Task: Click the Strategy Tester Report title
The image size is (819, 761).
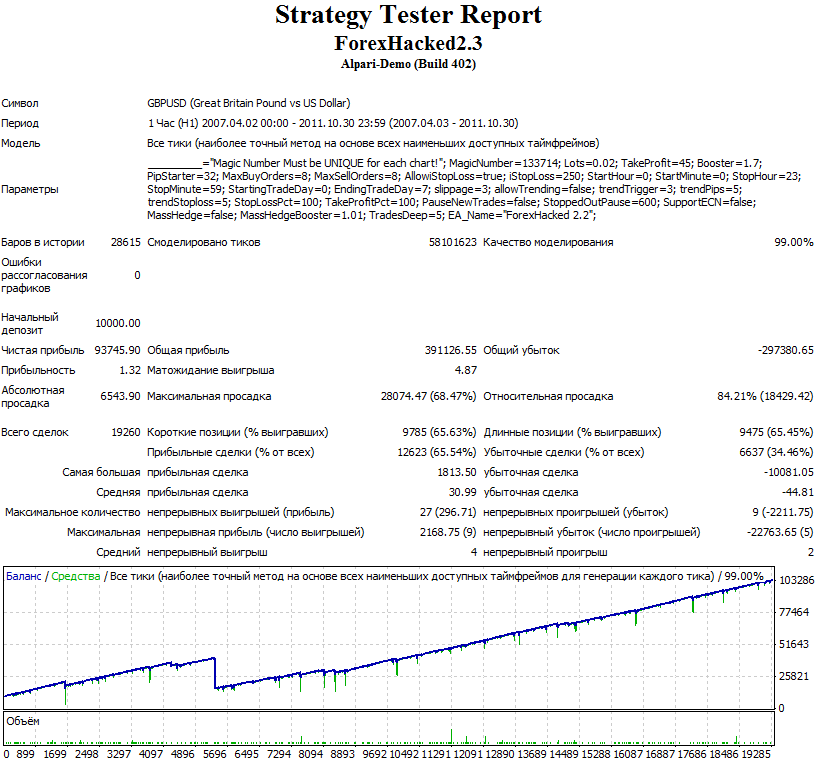Action: click(408, 16)
